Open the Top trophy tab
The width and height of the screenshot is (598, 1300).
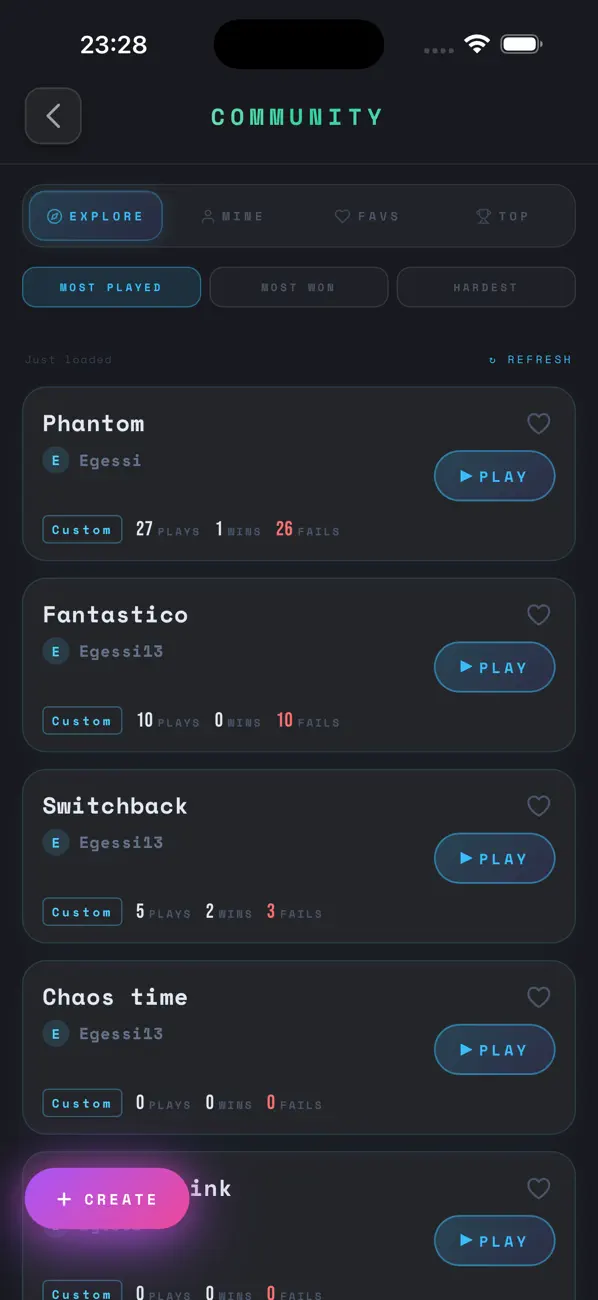501,216
